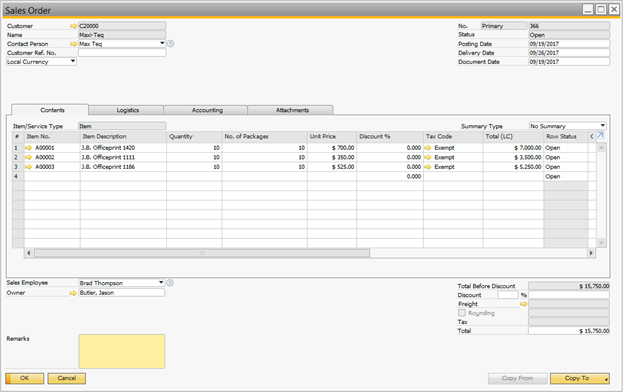
Task: Click the Discount % column header
Action: 390,137
